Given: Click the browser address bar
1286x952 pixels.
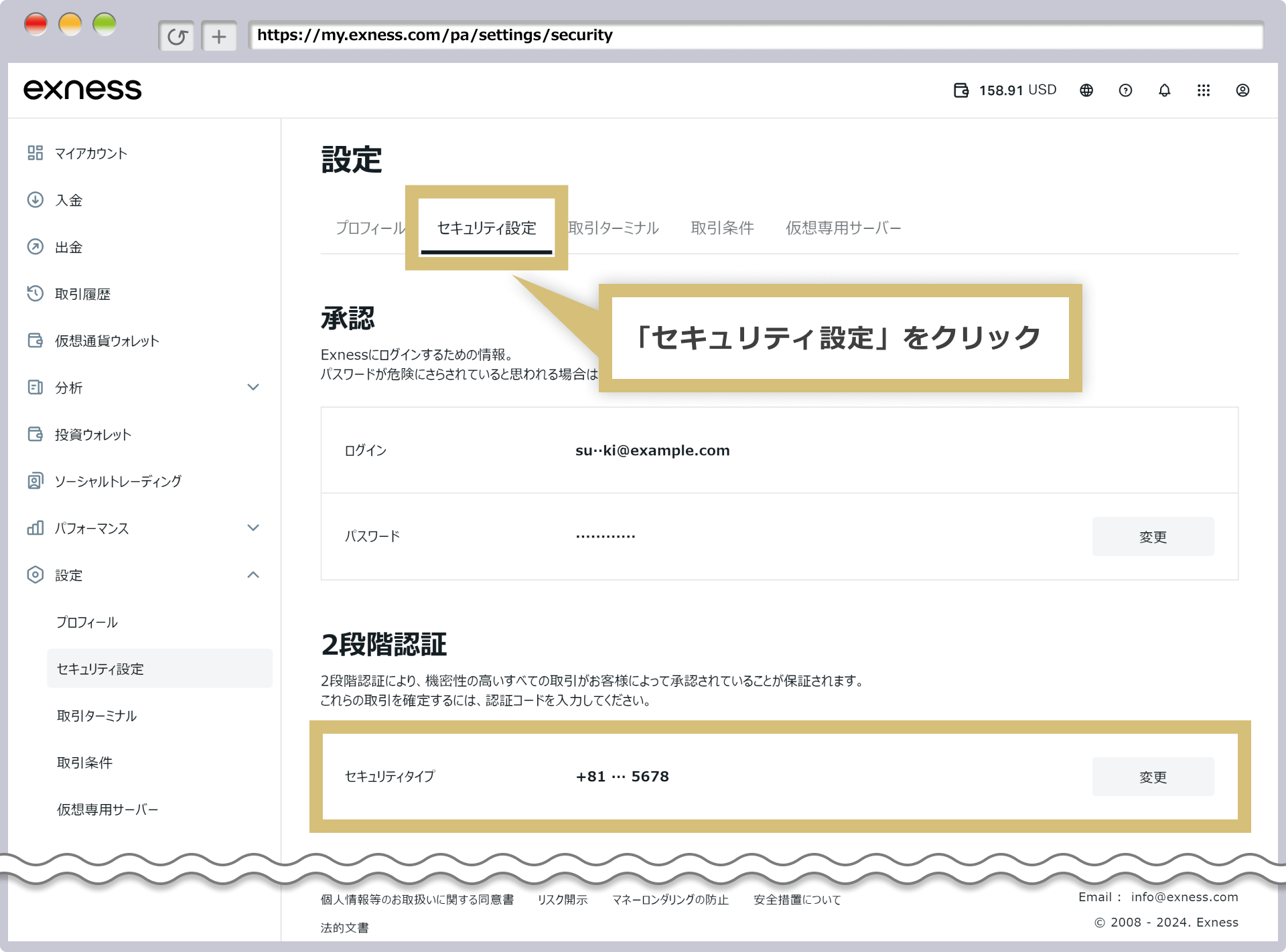Looking at the screenshot, I should tap(756, 35).
